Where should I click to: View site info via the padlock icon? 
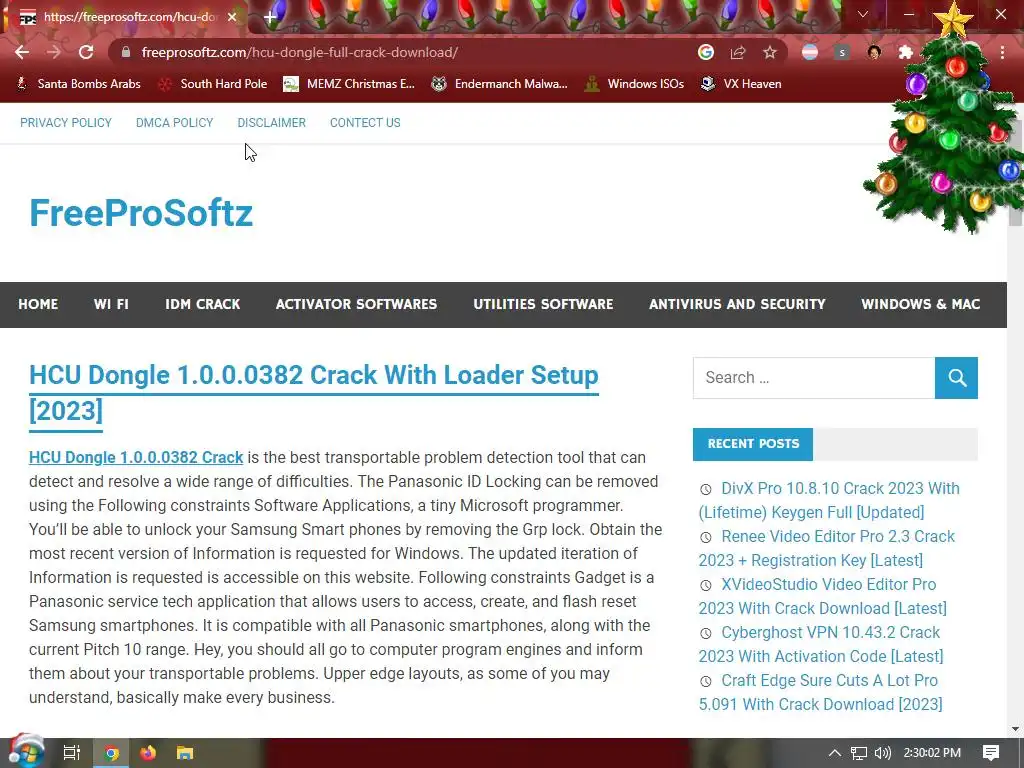coord(126,52)
